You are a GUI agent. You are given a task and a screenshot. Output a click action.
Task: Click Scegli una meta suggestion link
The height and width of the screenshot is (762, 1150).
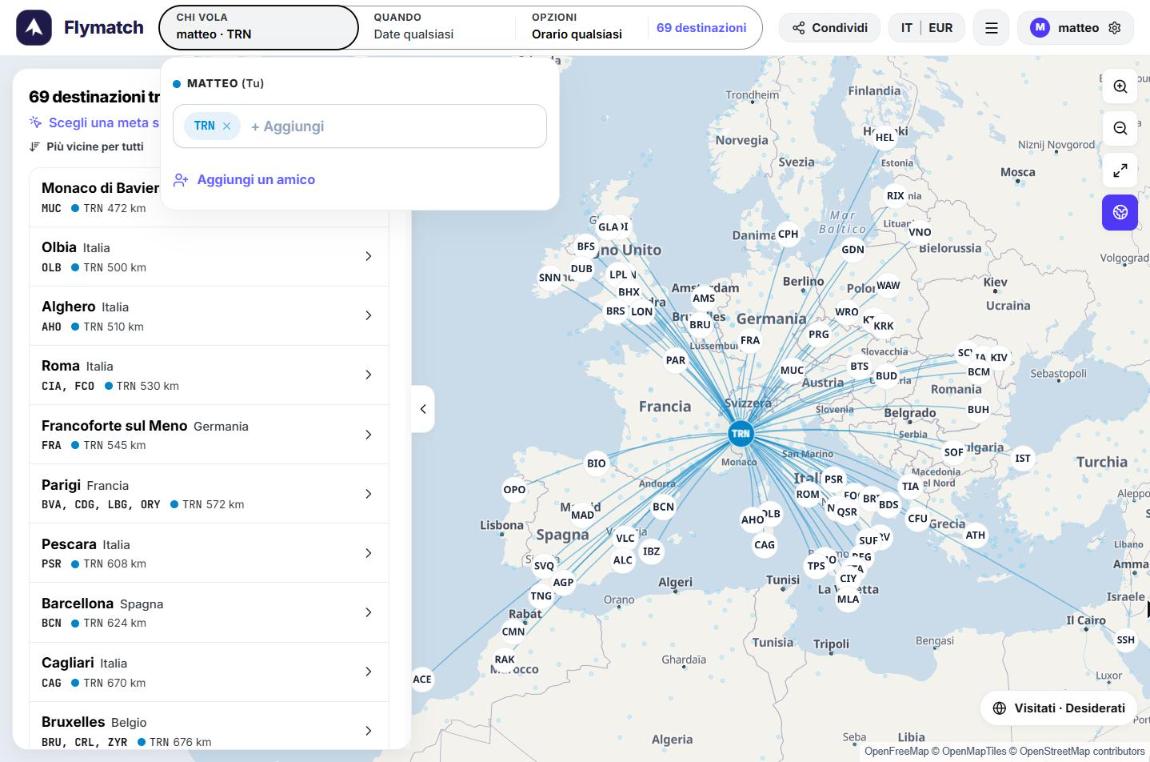[94, 122]
